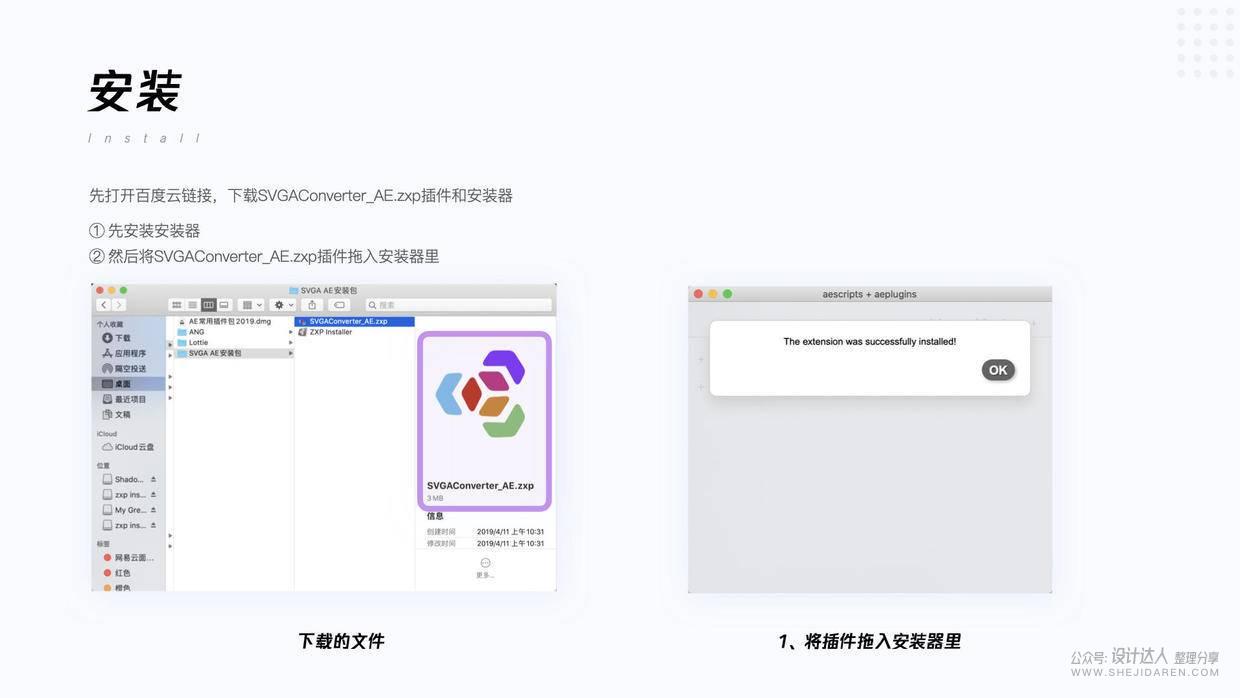Viewport: 1240px width, 698px height.
Task: Select ZXP Installer in file column
Action: point(325,332)
